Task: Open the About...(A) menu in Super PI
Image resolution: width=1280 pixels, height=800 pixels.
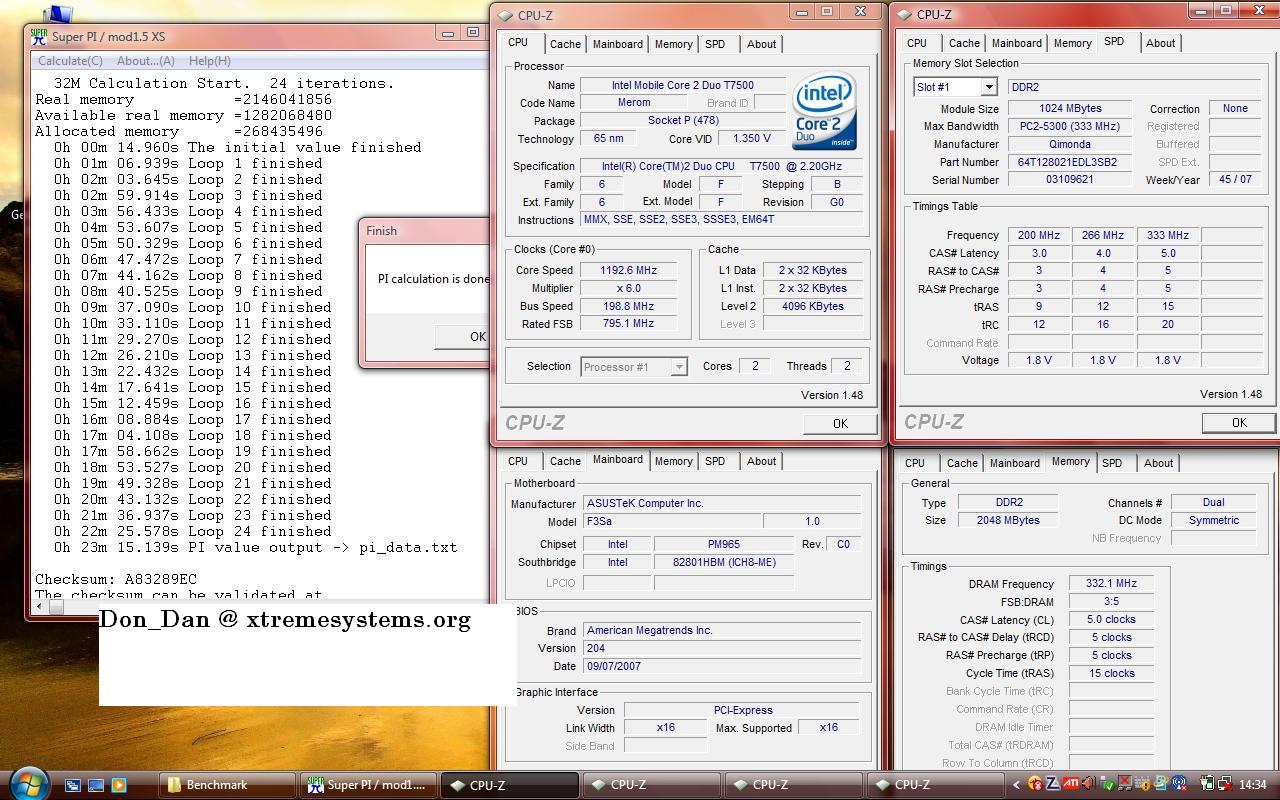Action: coord(146,61)
